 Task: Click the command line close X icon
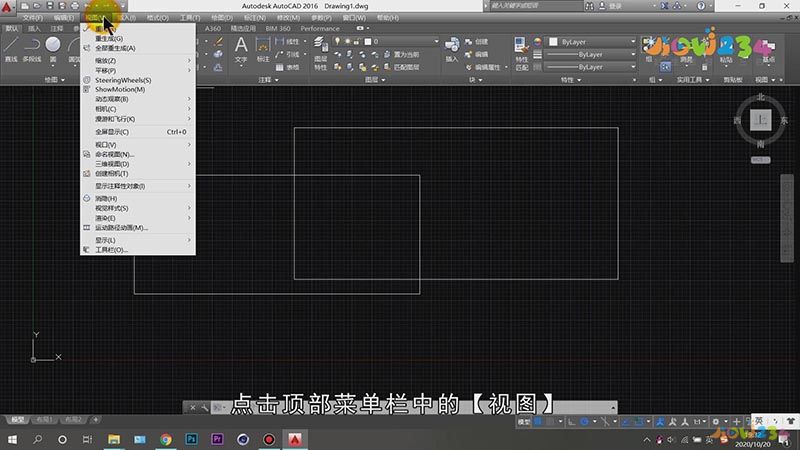point(193,407)
